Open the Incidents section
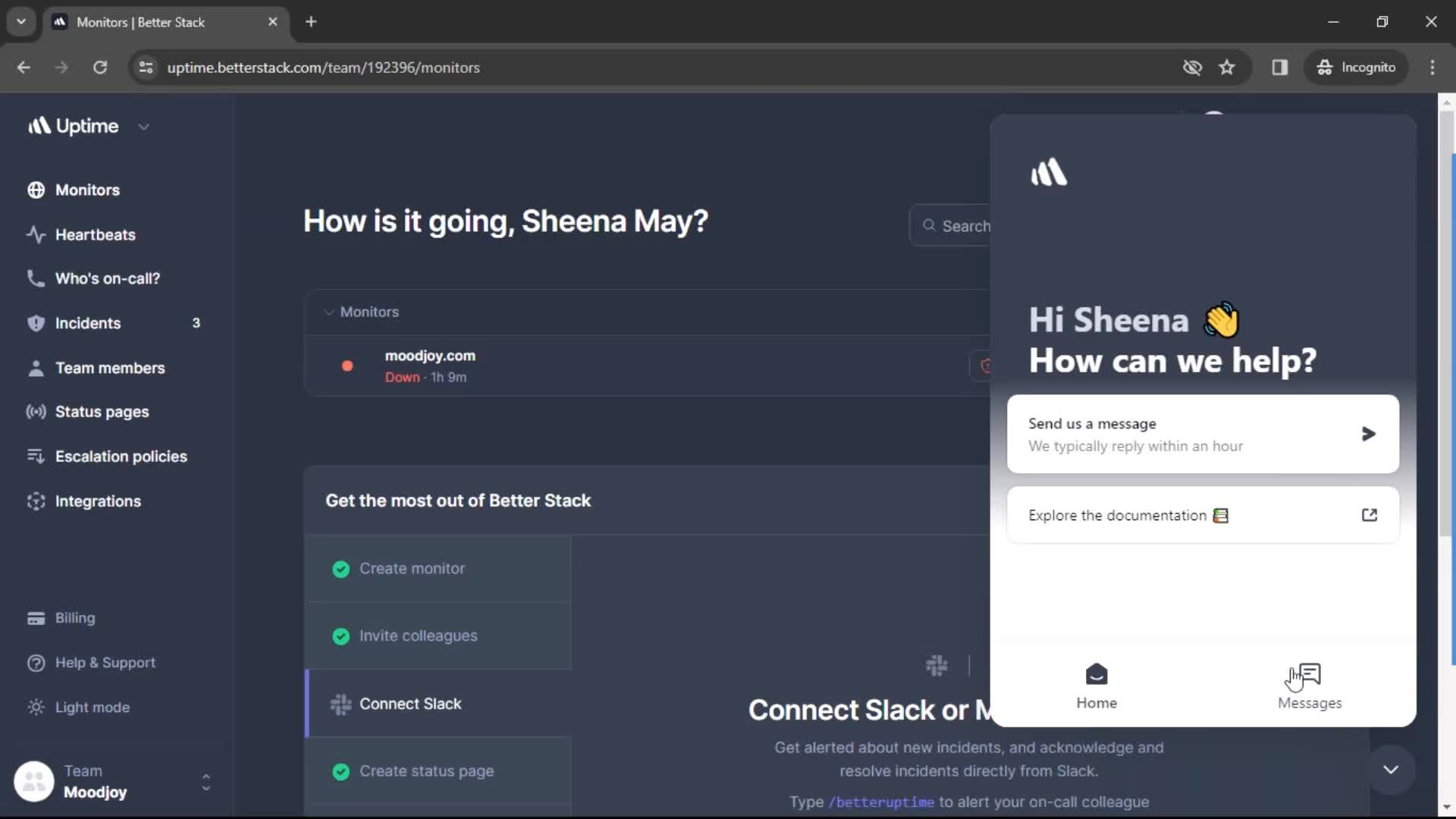Screen dimensions: 1456x819 coord(87,323)
